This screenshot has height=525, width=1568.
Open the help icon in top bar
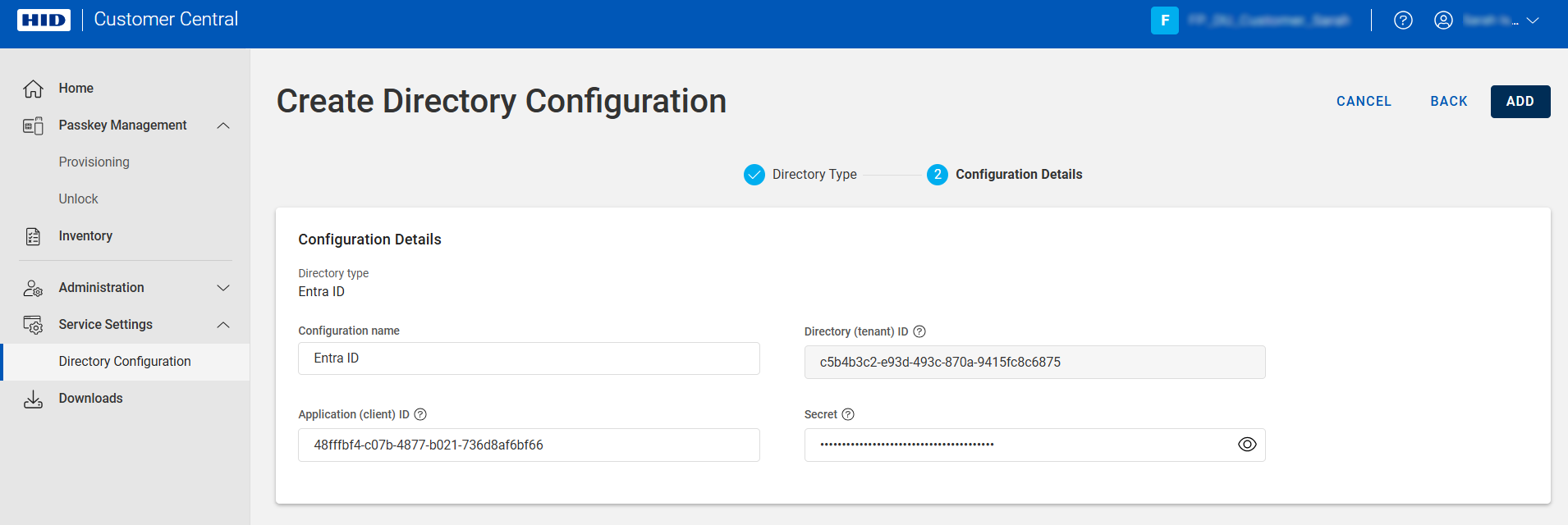[1403, 21]
